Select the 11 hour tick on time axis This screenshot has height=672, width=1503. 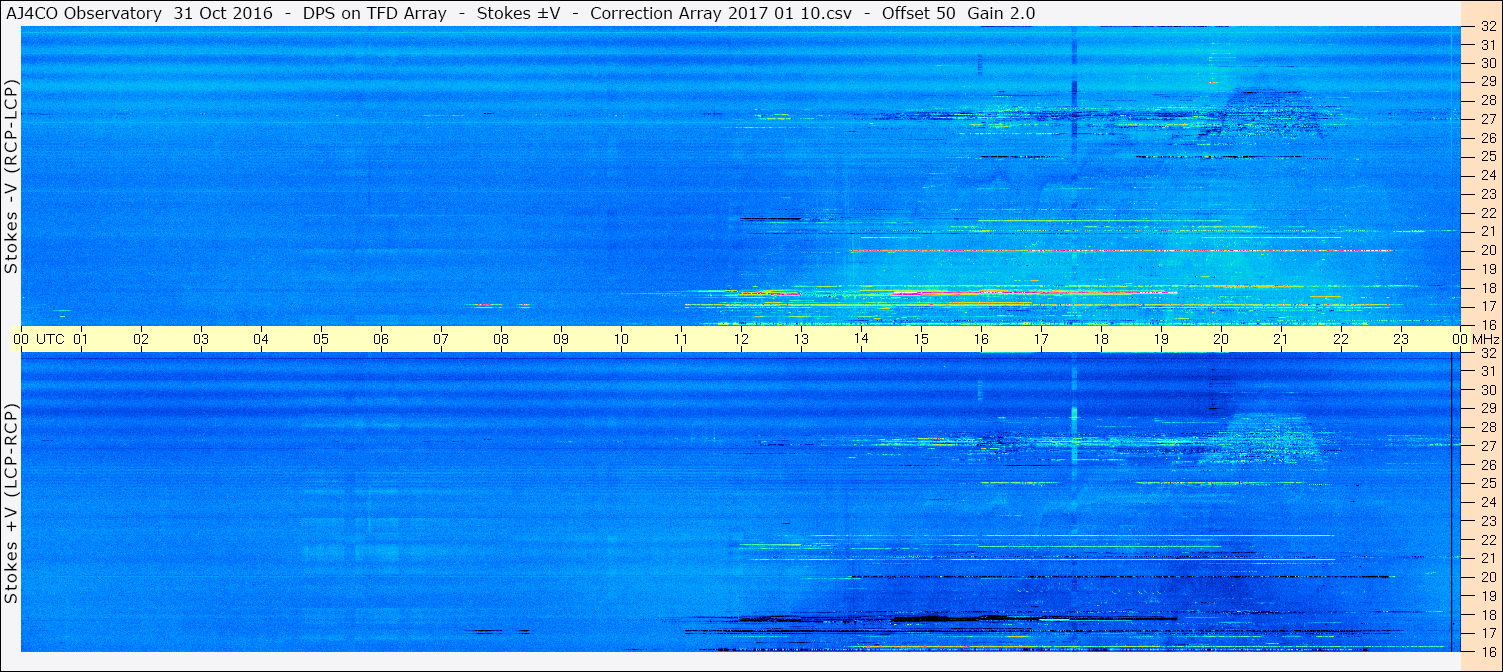(x=681, y=339)
